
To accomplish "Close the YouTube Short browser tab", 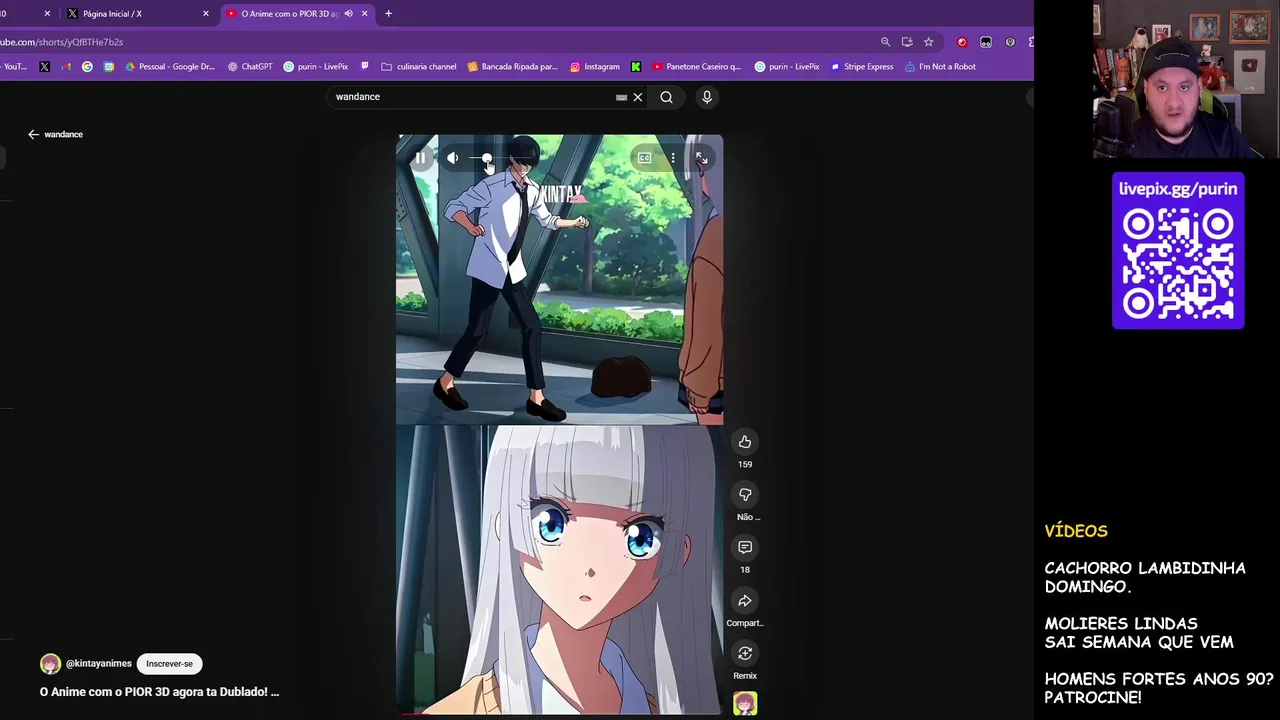I will click(365, 14).
